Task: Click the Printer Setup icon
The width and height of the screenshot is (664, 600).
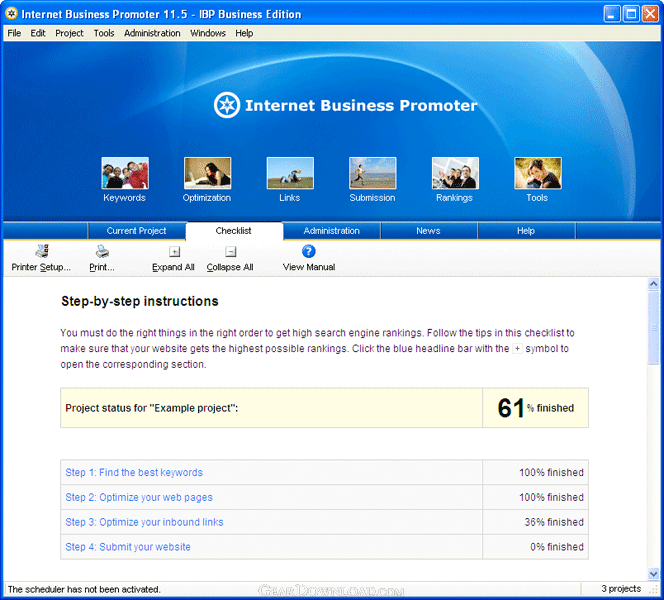Action: pyautogui.click(x=42, y=252)
